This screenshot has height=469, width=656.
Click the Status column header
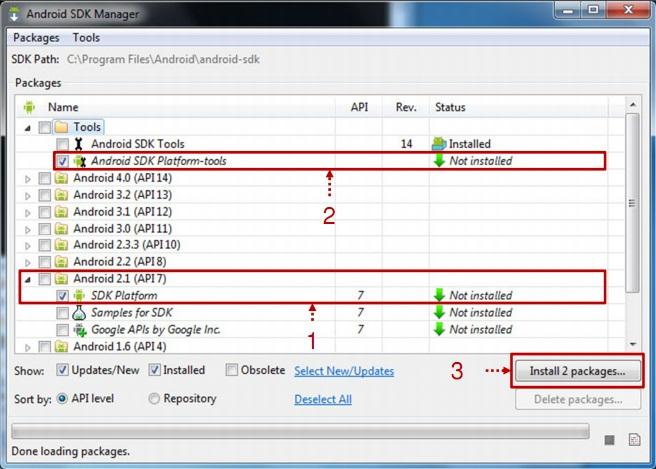[450, 107]
